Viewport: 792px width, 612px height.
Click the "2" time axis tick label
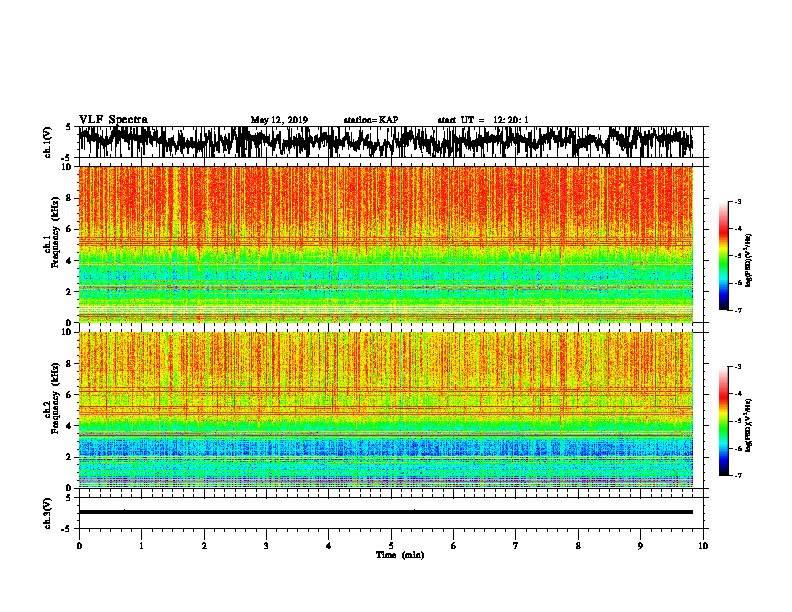coord(204,546)
